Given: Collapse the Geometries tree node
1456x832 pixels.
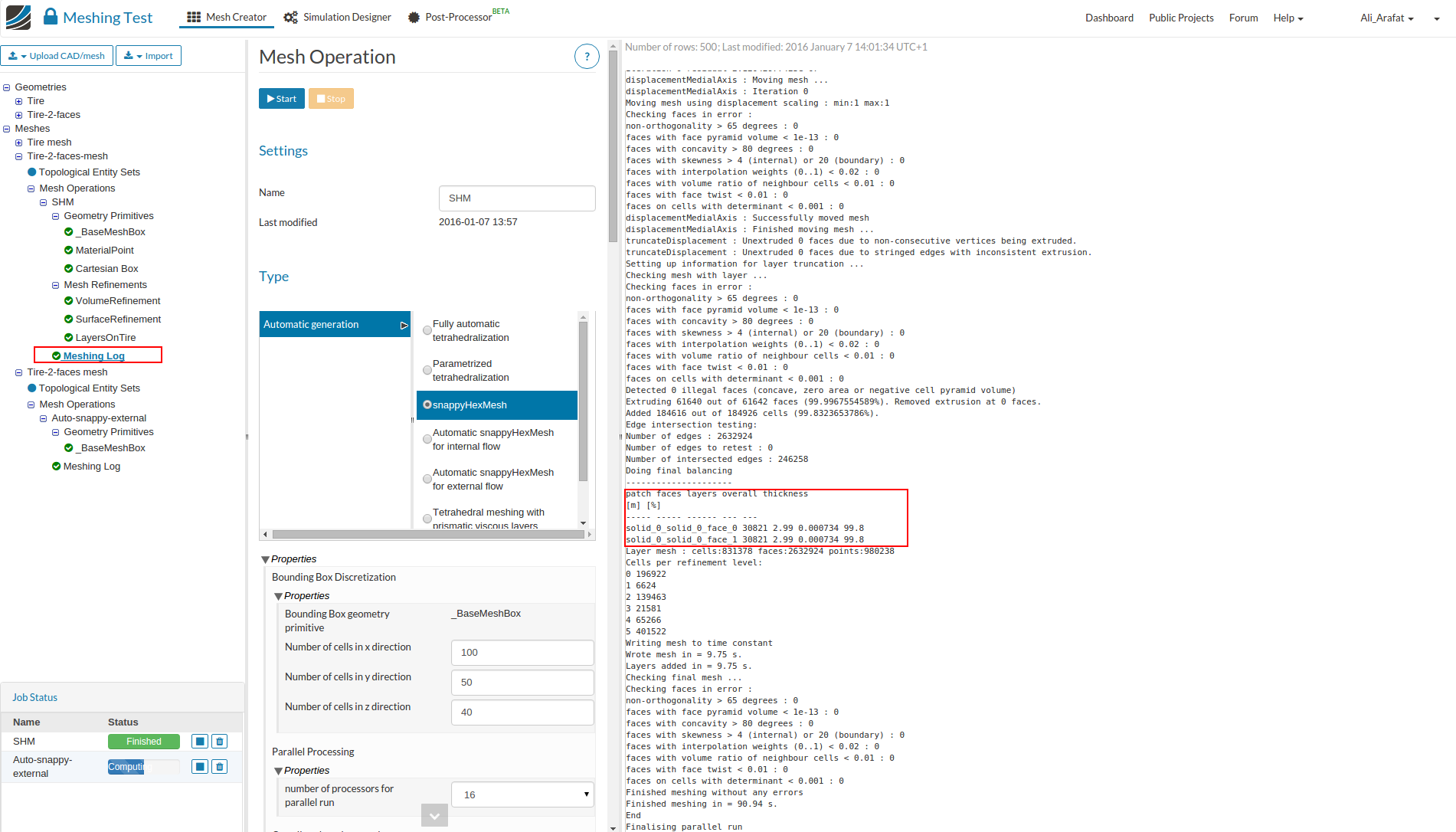Looking at the screenshot, I should coord(7,87).
